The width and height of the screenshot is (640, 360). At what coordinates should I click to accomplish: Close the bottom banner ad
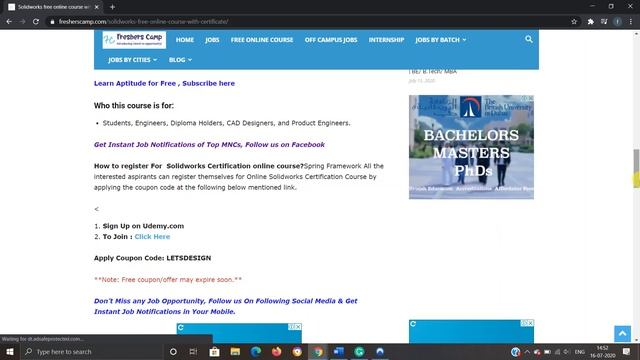[x=298, y=327]
